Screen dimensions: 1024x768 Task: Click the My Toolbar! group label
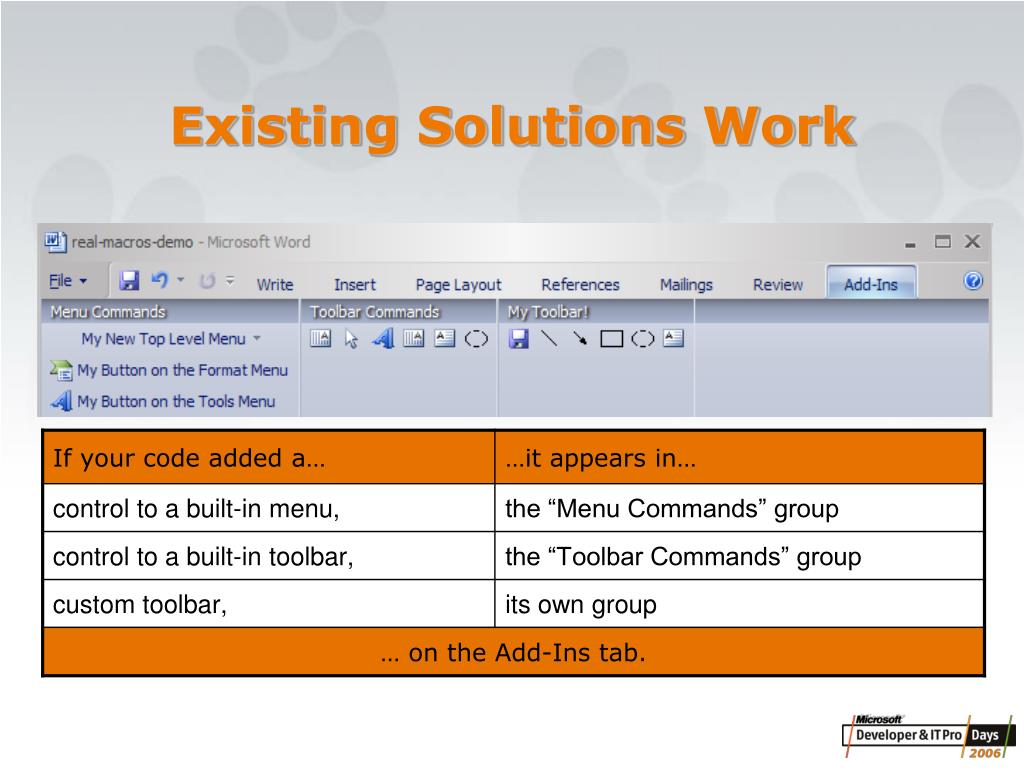click(548, 312)
